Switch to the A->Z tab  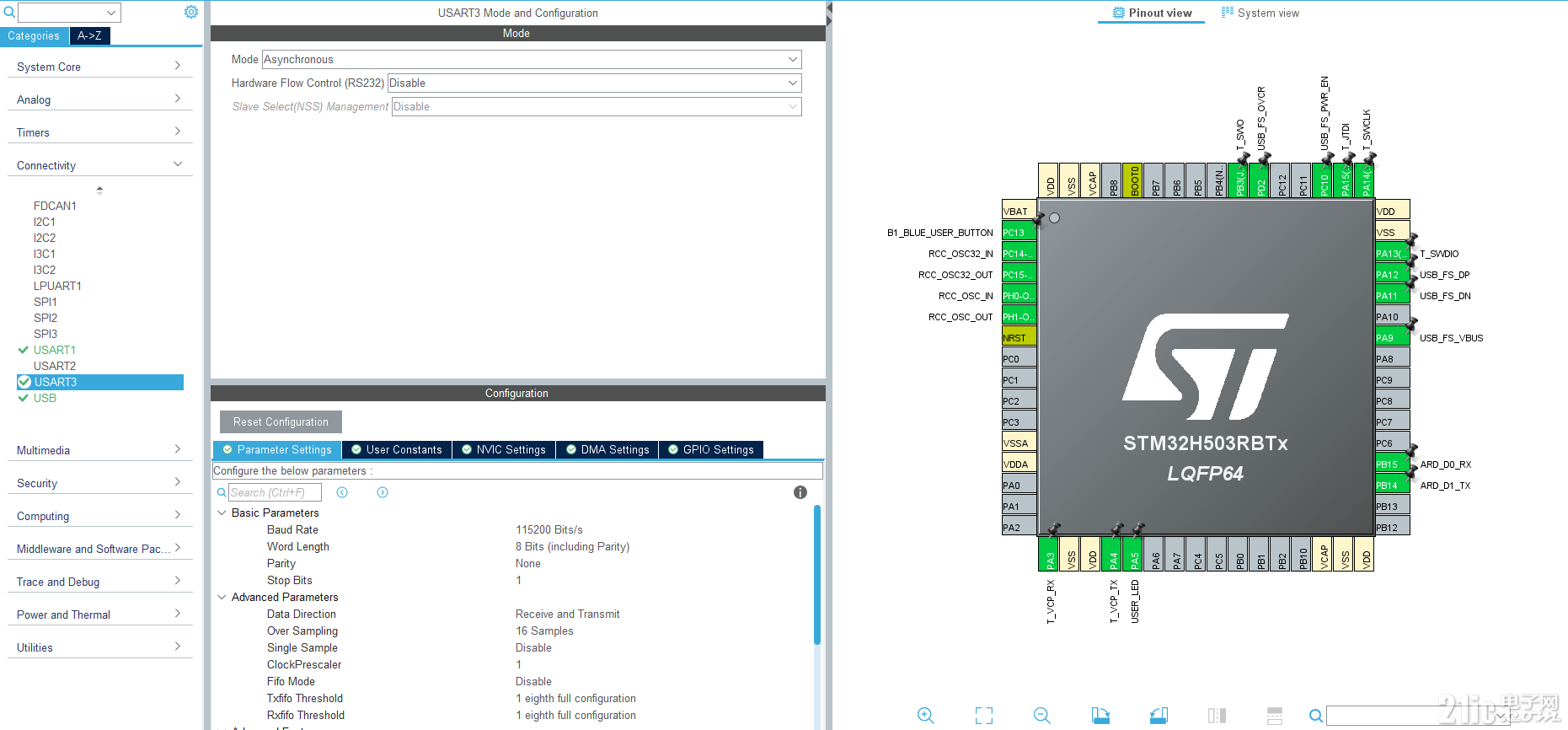coord(89,35)
